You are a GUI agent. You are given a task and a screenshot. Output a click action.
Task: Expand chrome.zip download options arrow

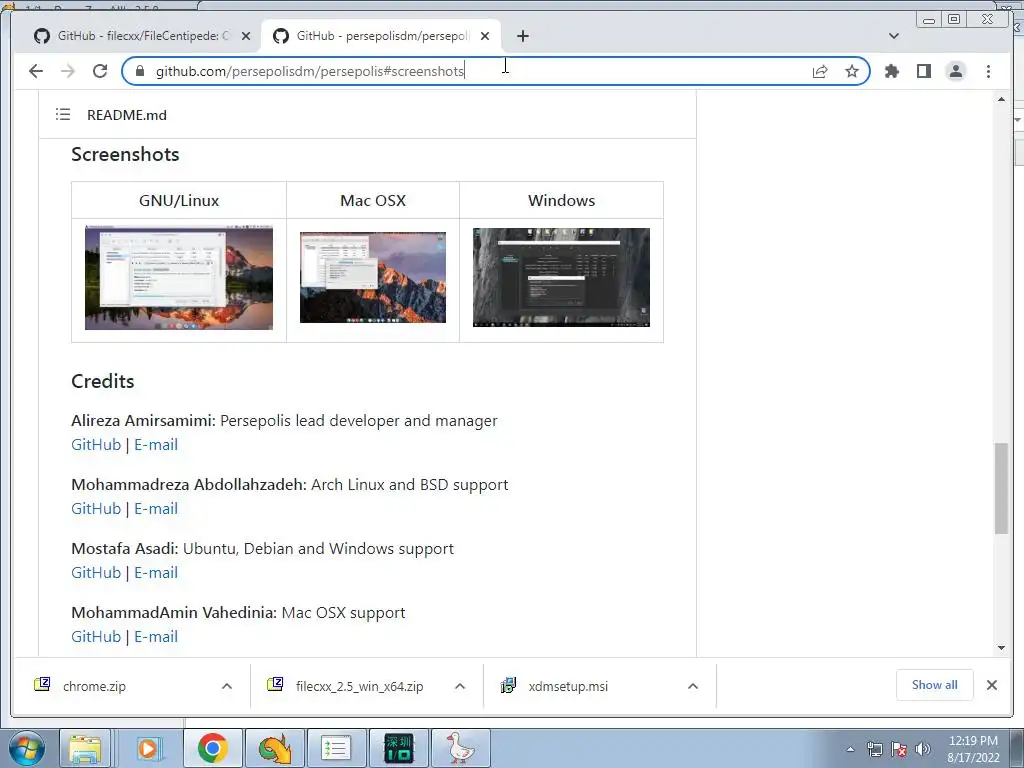(227, 686)
